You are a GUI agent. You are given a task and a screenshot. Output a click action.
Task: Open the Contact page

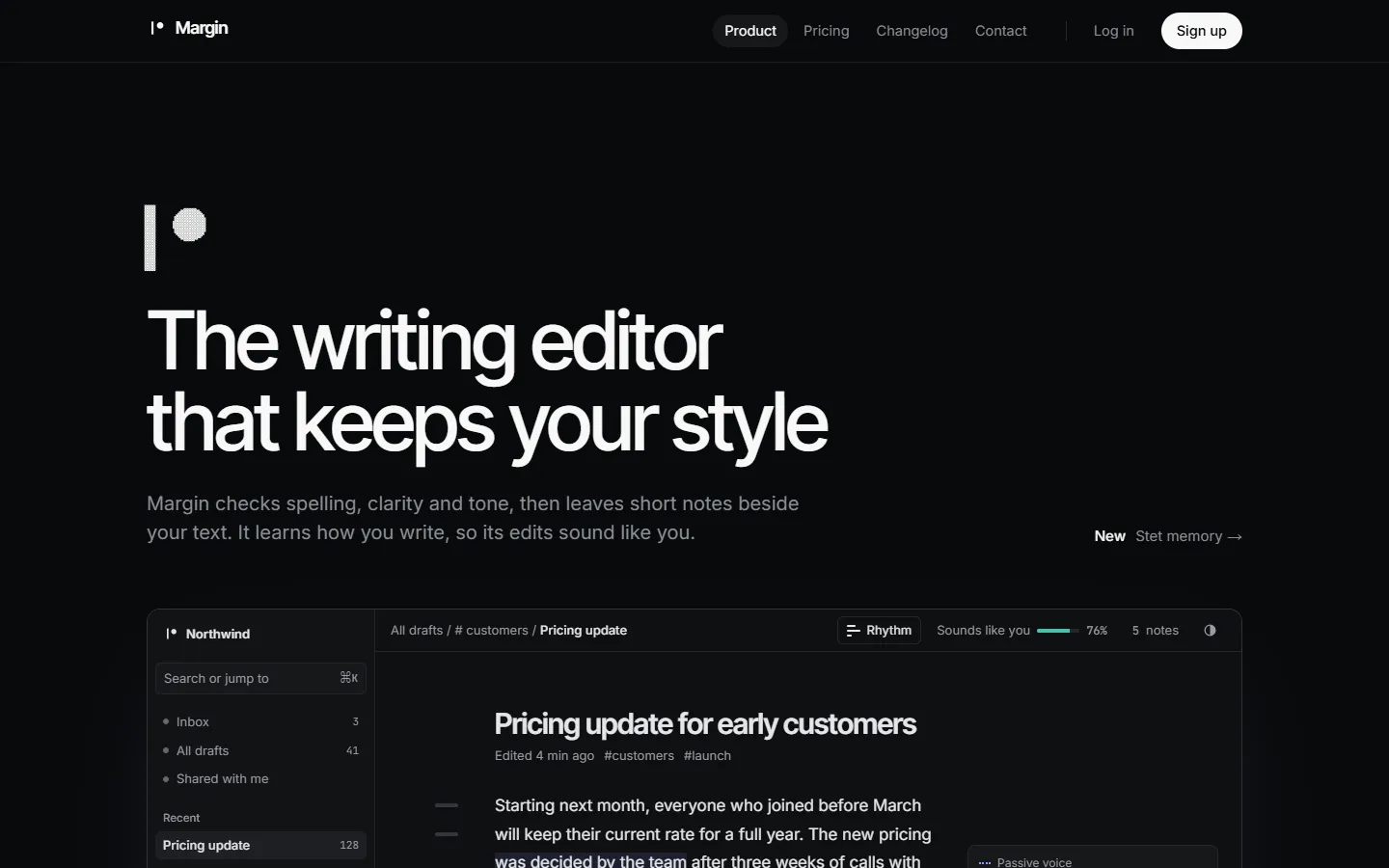[1000, 31]
